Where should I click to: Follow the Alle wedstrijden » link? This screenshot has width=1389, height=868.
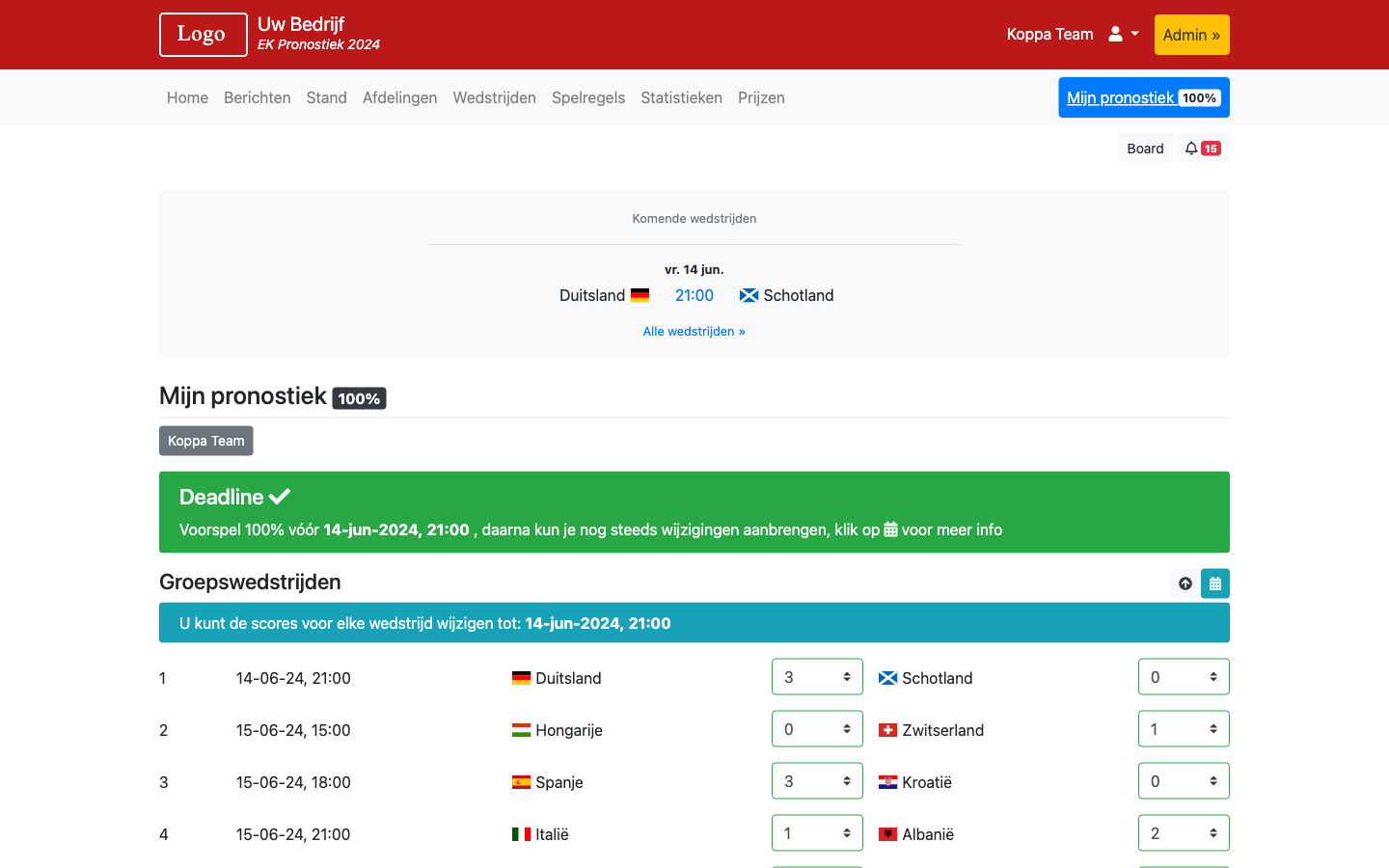click(694, 331)
